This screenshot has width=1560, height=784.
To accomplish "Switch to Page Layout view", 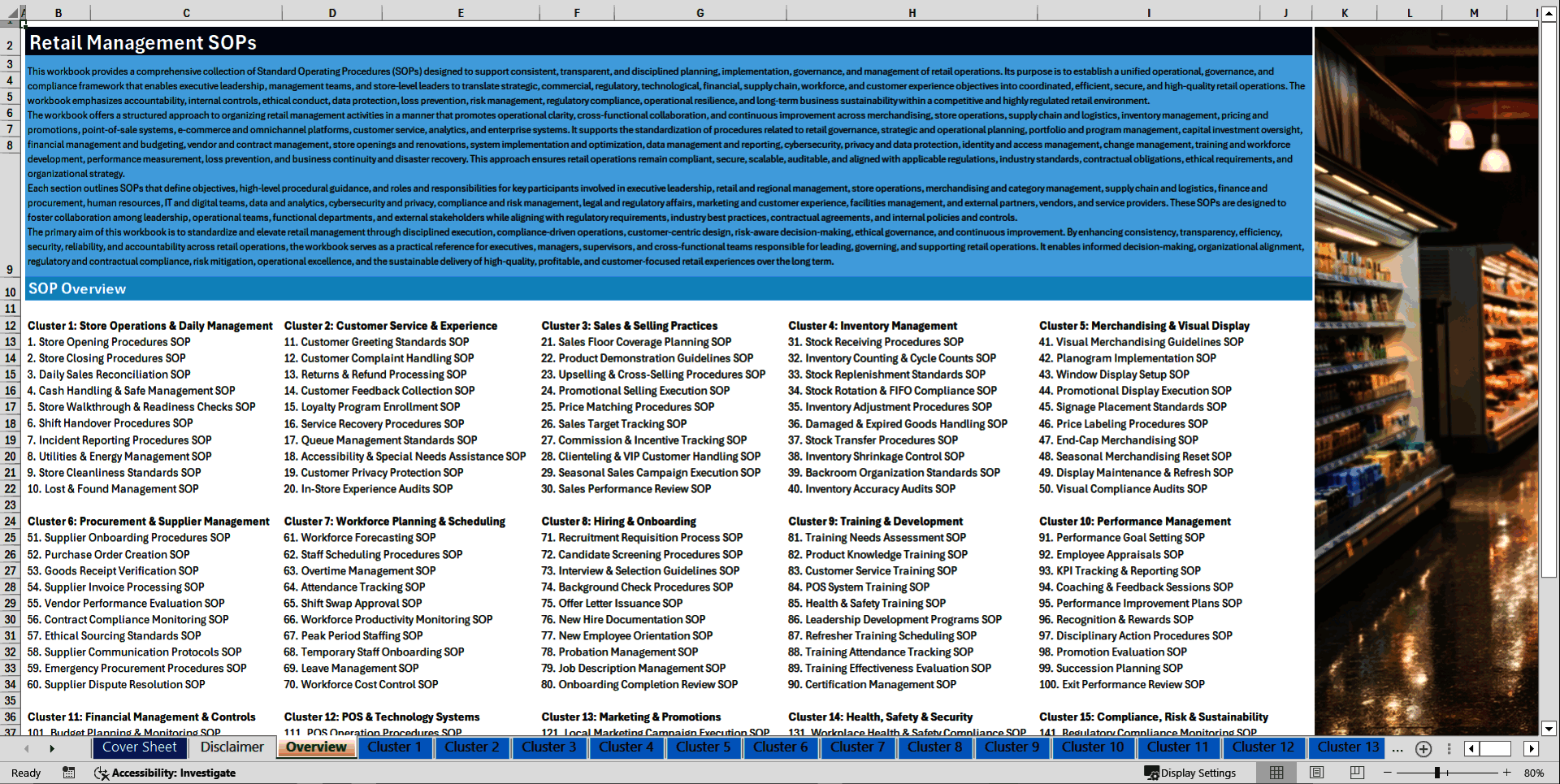I will pos(1315,773).
